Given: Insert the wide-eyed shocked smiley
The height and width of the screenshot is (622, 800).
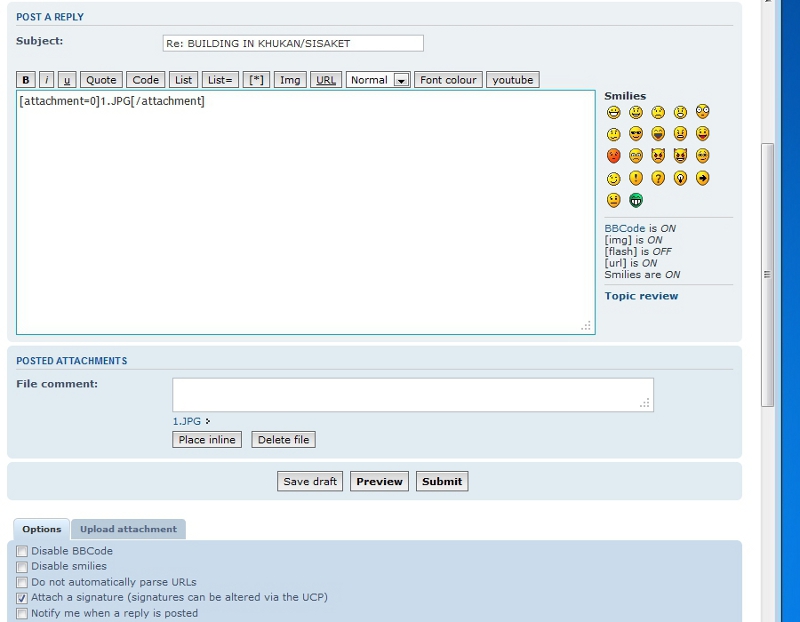Looking at the screenshot, I should tap(703, 112).
